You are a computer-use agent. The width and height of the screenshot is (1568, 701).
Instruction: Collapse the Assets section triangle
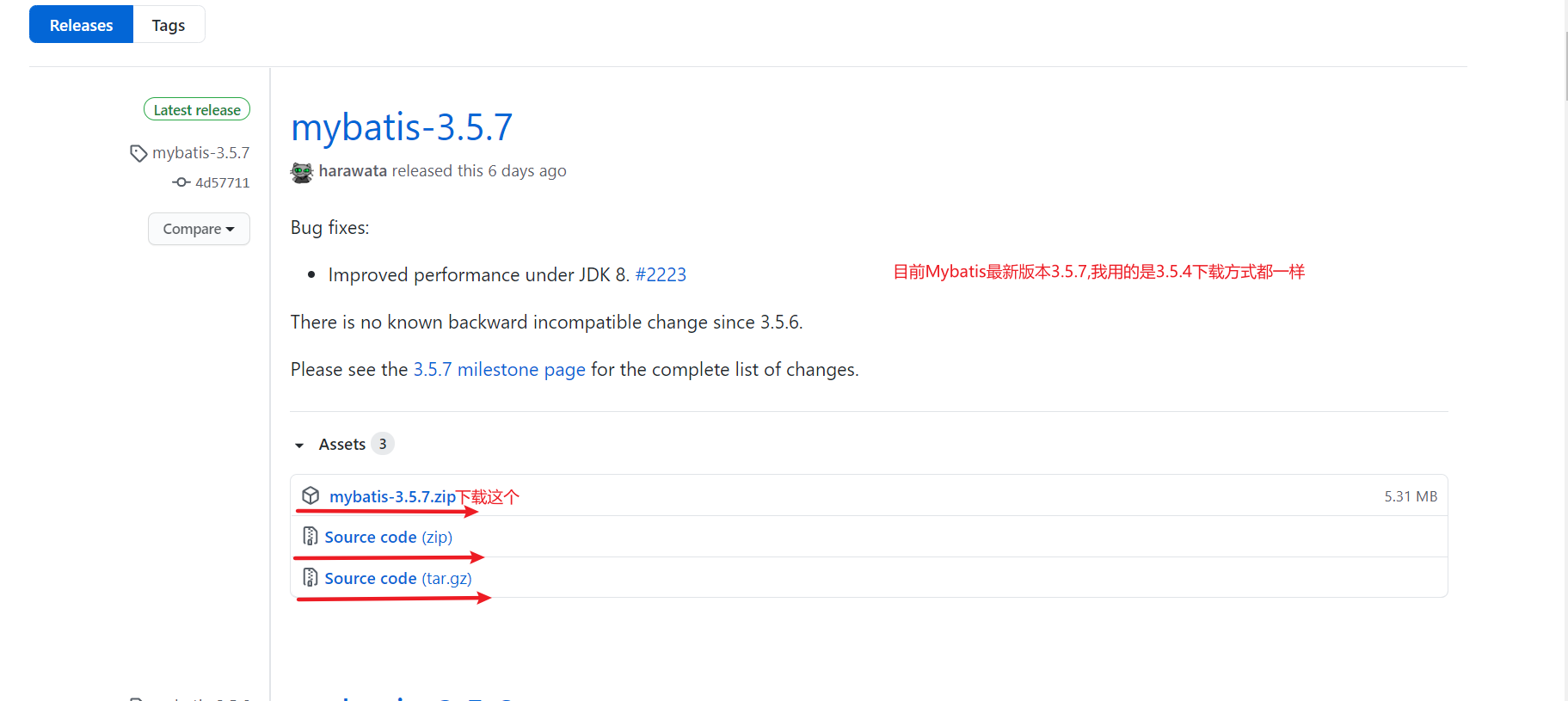click(x=299, y=445)
